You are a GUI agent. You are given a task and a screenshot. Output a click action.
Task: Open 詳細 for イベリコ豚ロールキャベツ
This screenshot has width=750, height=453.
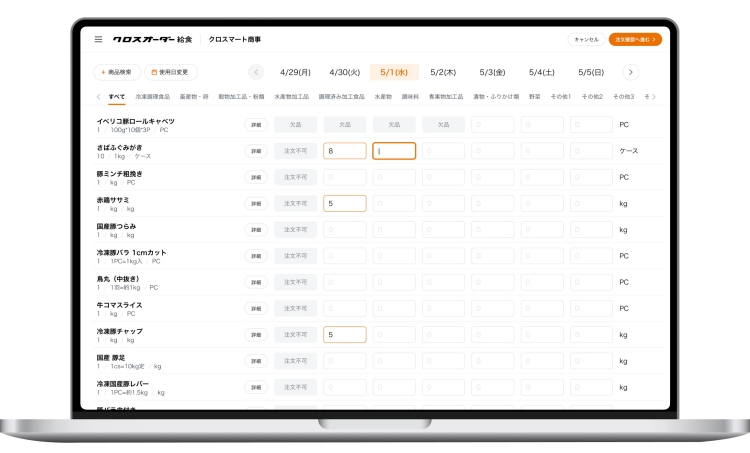coord(256,125)
